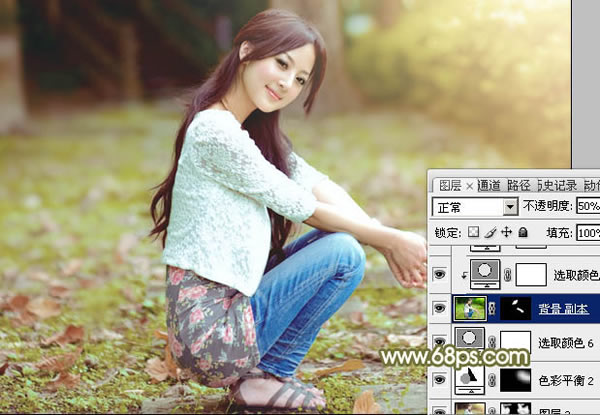Click the 填充 label
Viewport: 600px width, 415px height.
click(559, 233)
